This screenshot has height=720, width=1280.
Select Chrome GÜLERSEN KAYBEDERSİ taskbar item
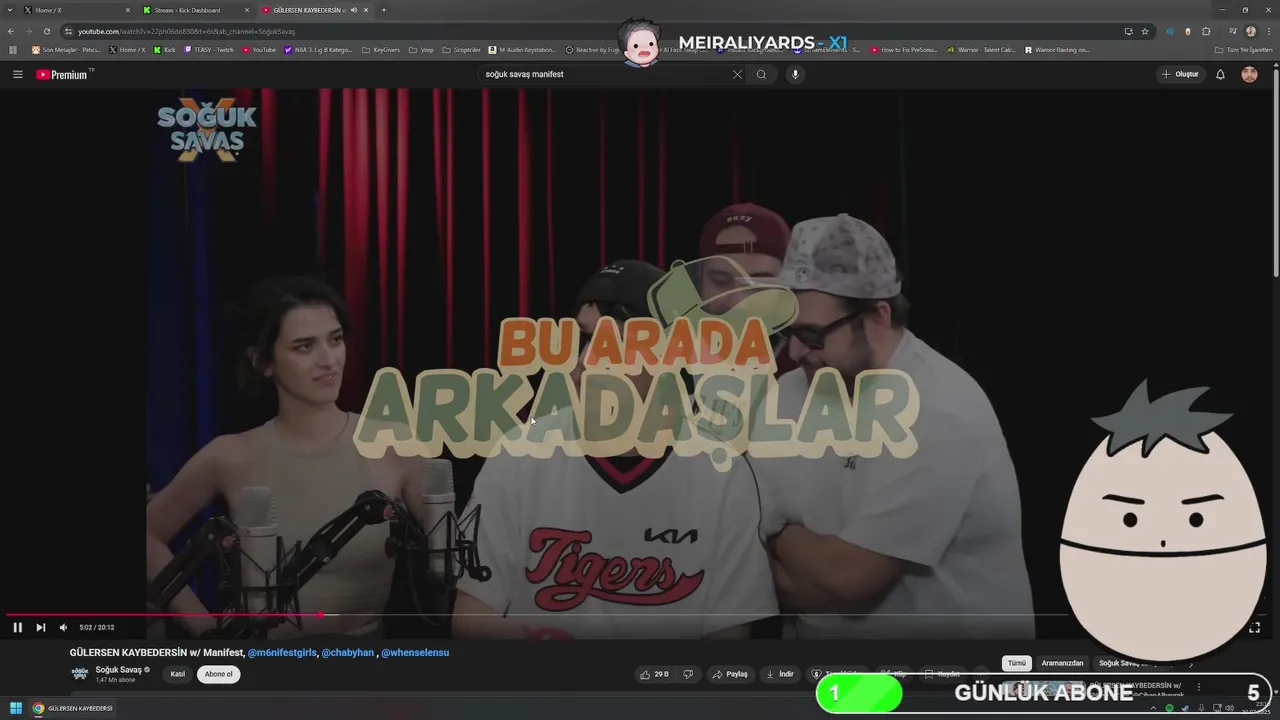pos(73,708)
